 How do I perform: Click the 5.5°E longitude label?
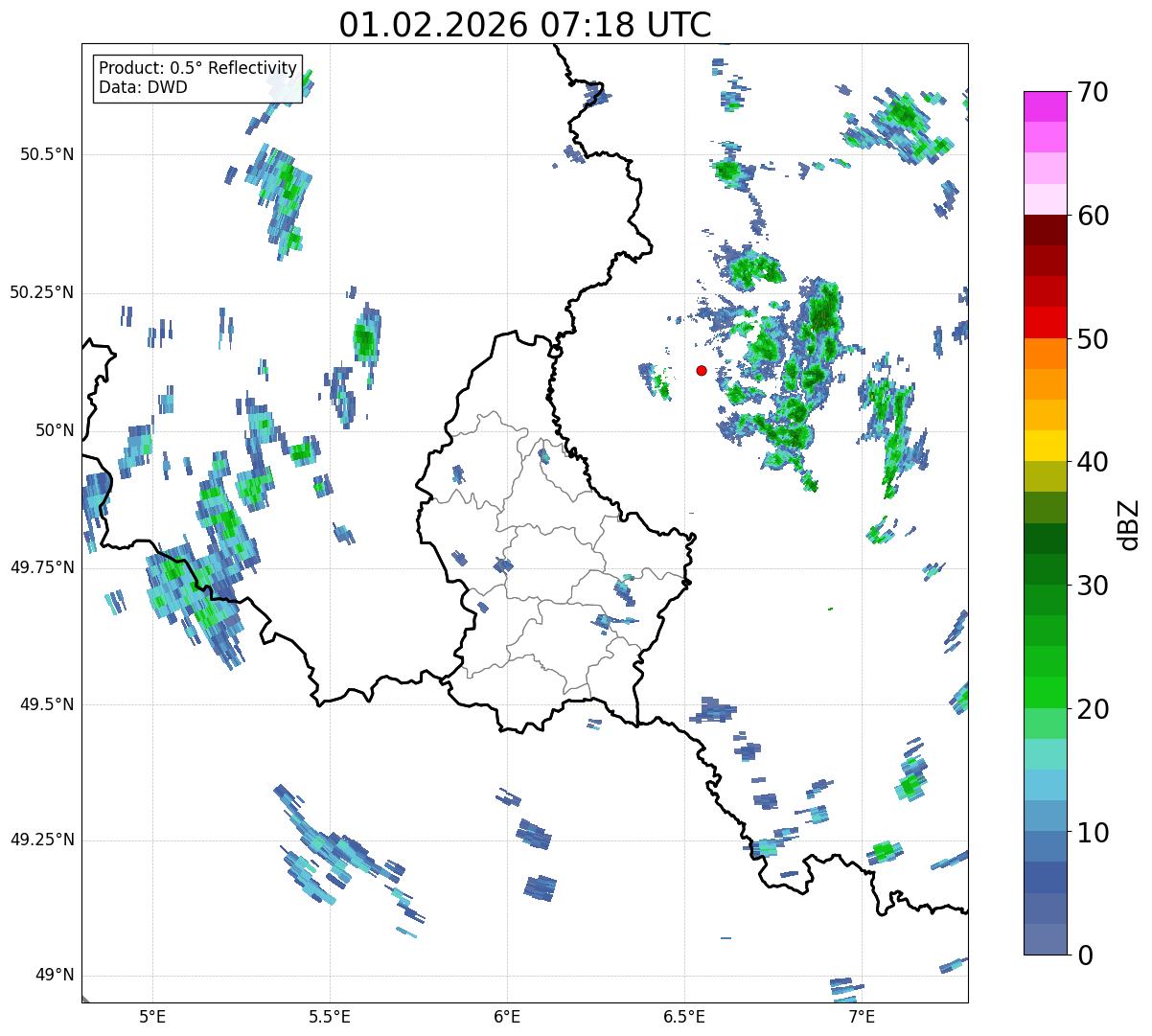coord(330,1016)
